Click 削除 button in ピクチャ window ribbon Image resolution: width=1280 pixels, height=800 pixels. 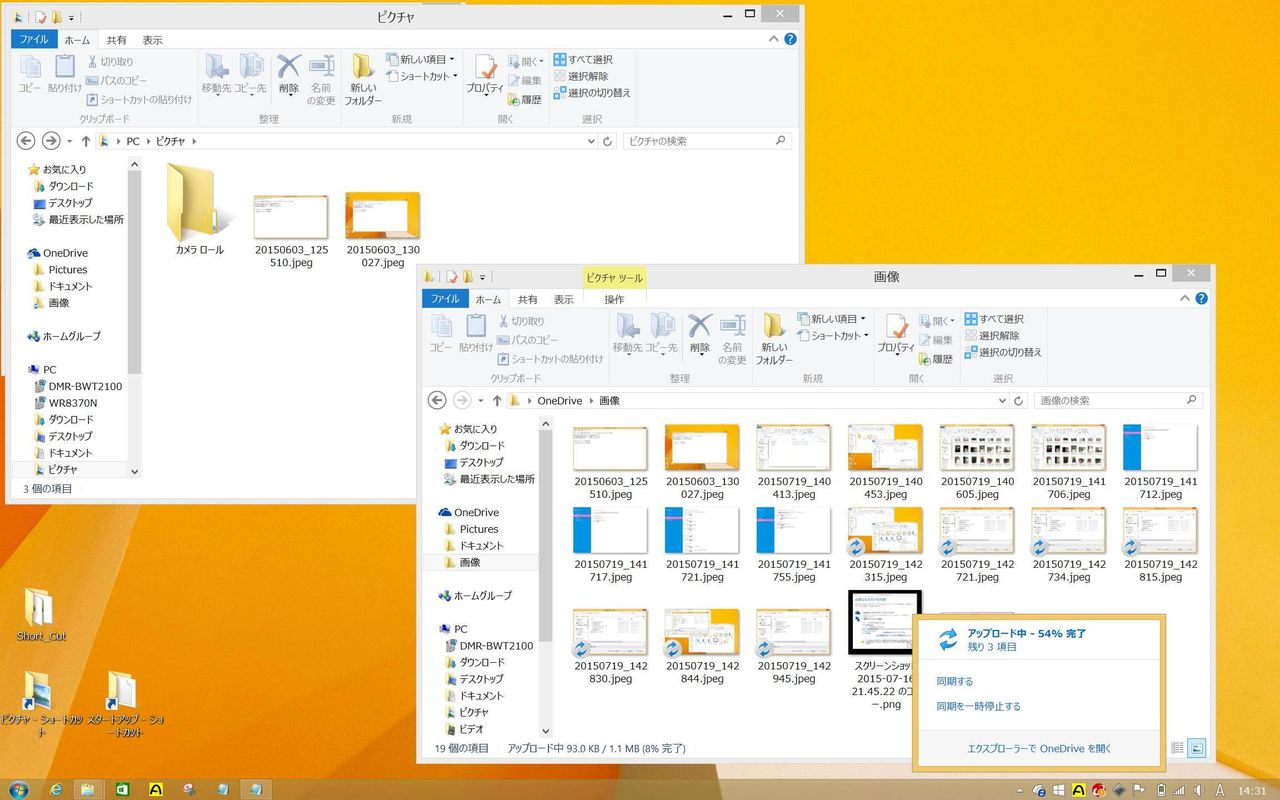point(289,75)
